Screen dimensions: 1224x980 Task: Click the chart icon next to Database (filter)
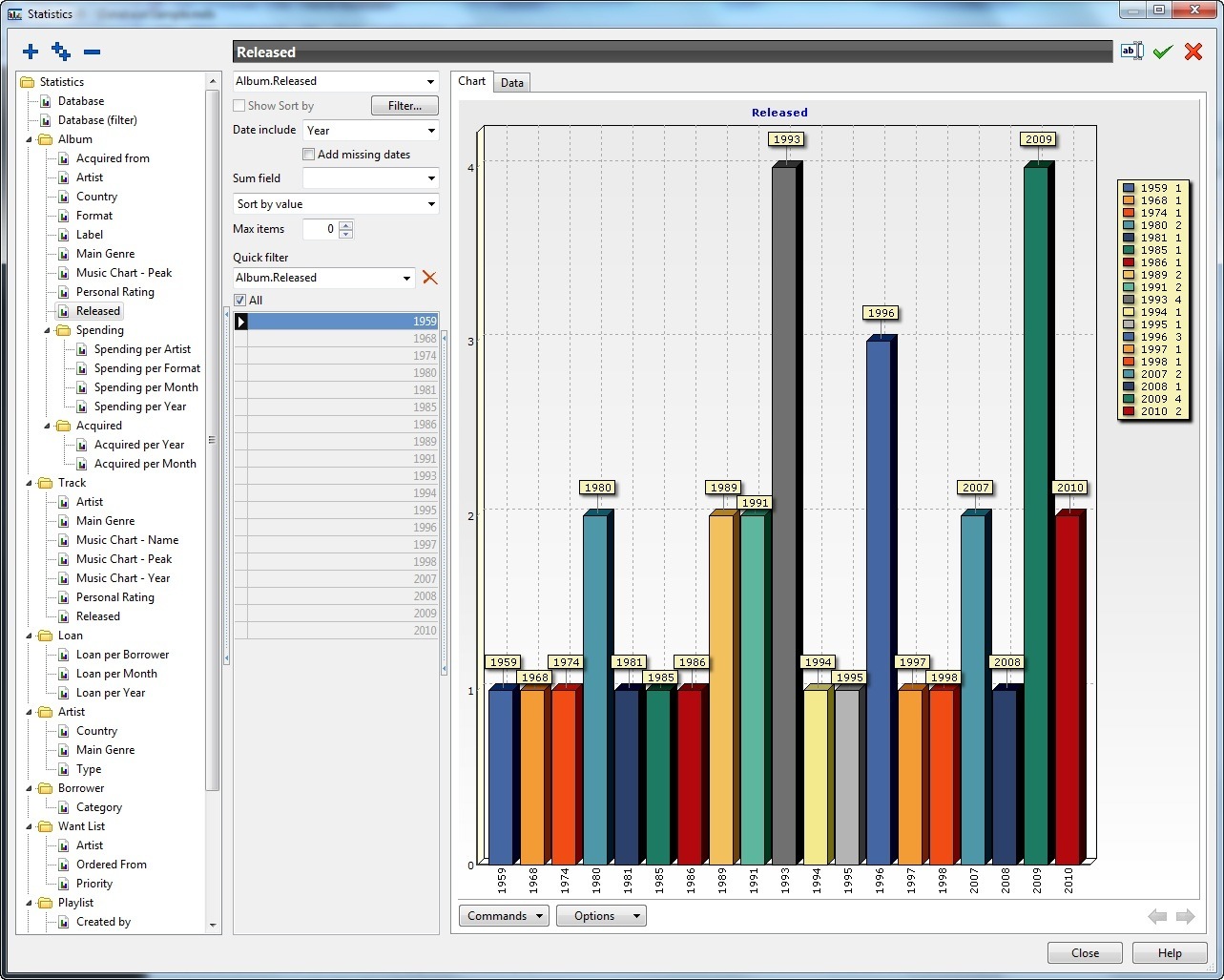tap(45, 120)
